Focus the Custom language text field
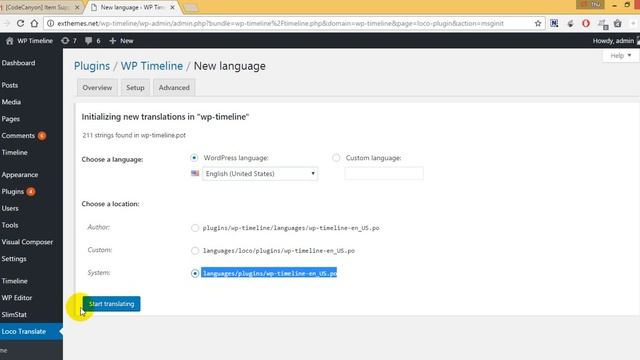Viewport: 640px width, 360px height. [384, 173]
